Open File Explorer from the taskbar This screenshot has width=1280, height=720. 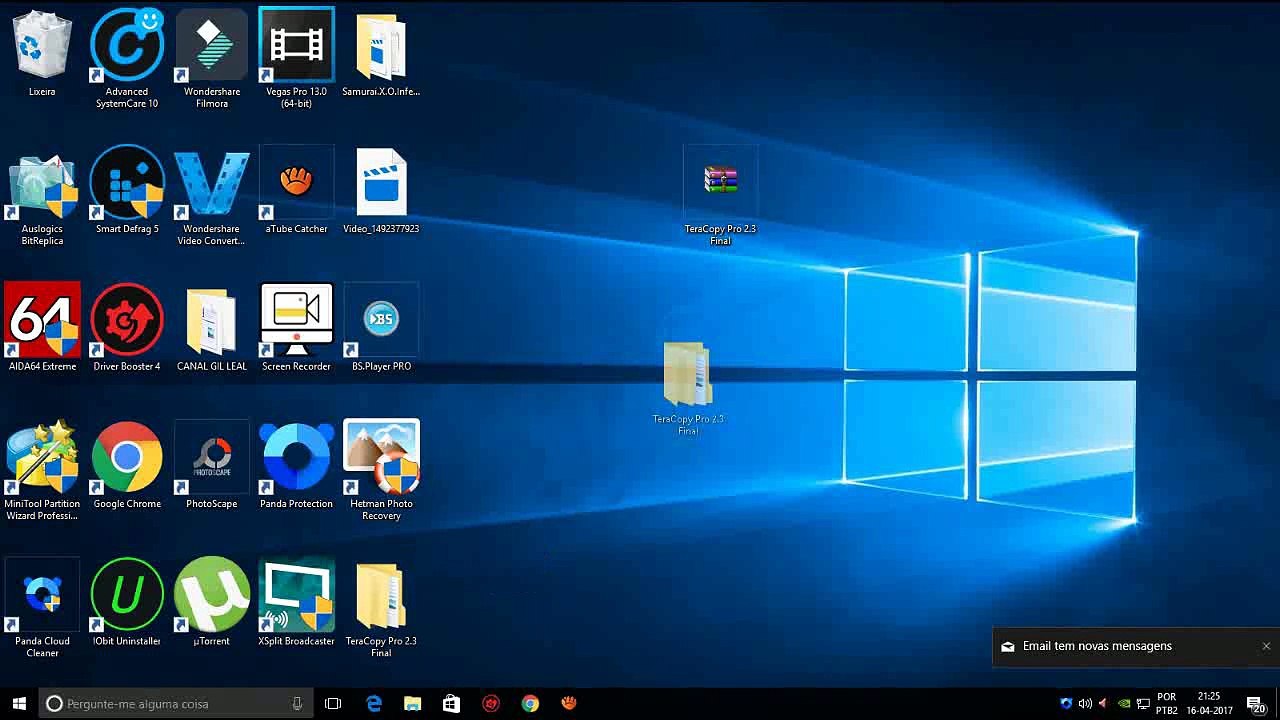[x=412, y=704]
